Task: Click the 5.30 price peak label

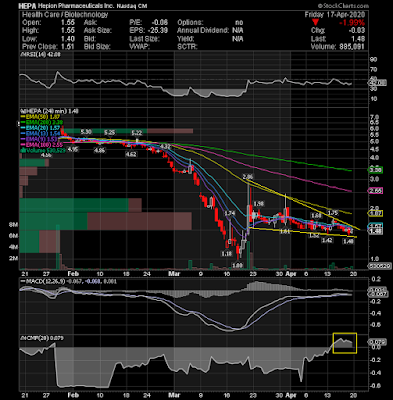Action: point(86,132)
